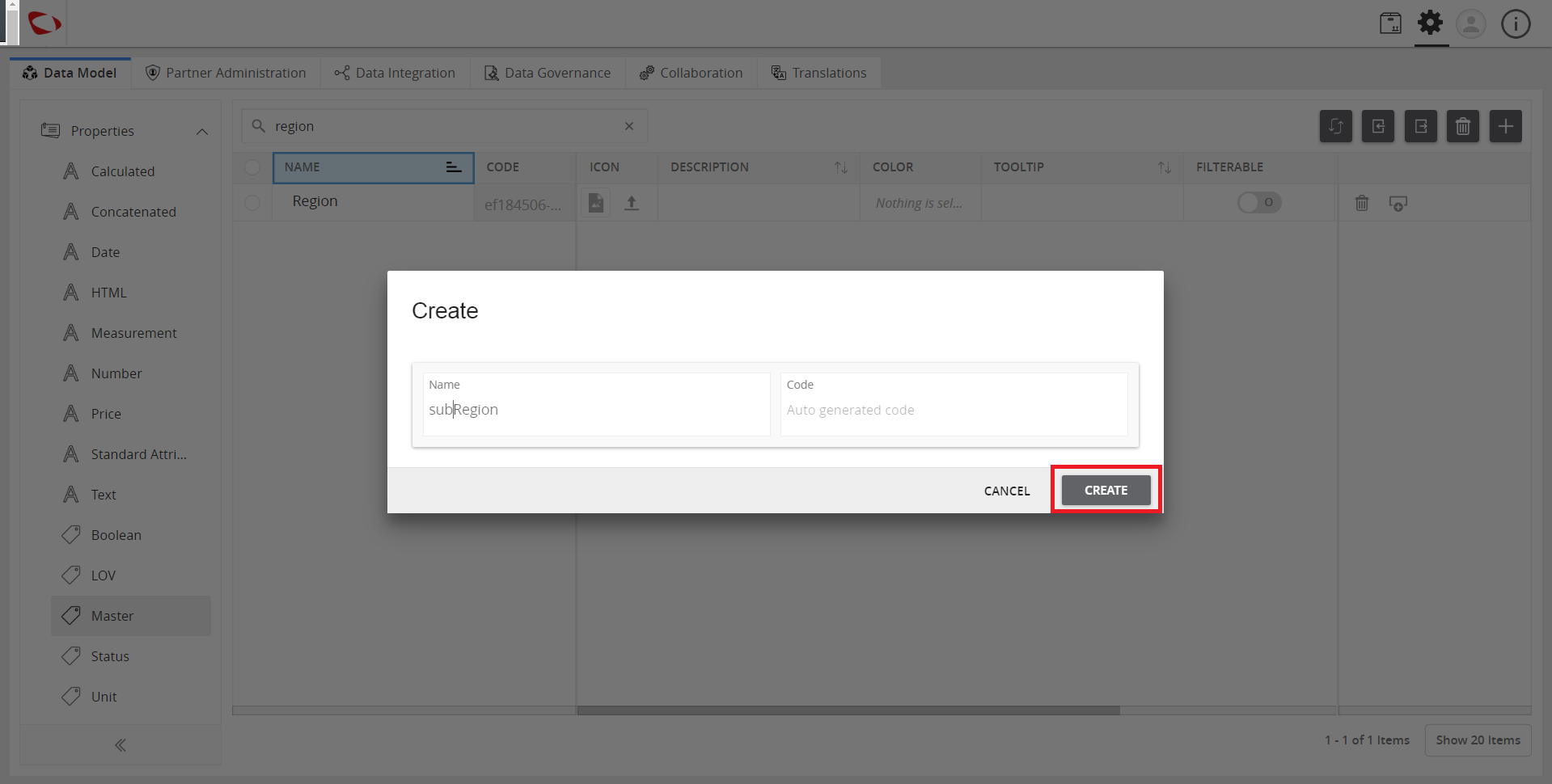Select Calculated property type

[130, 171]
